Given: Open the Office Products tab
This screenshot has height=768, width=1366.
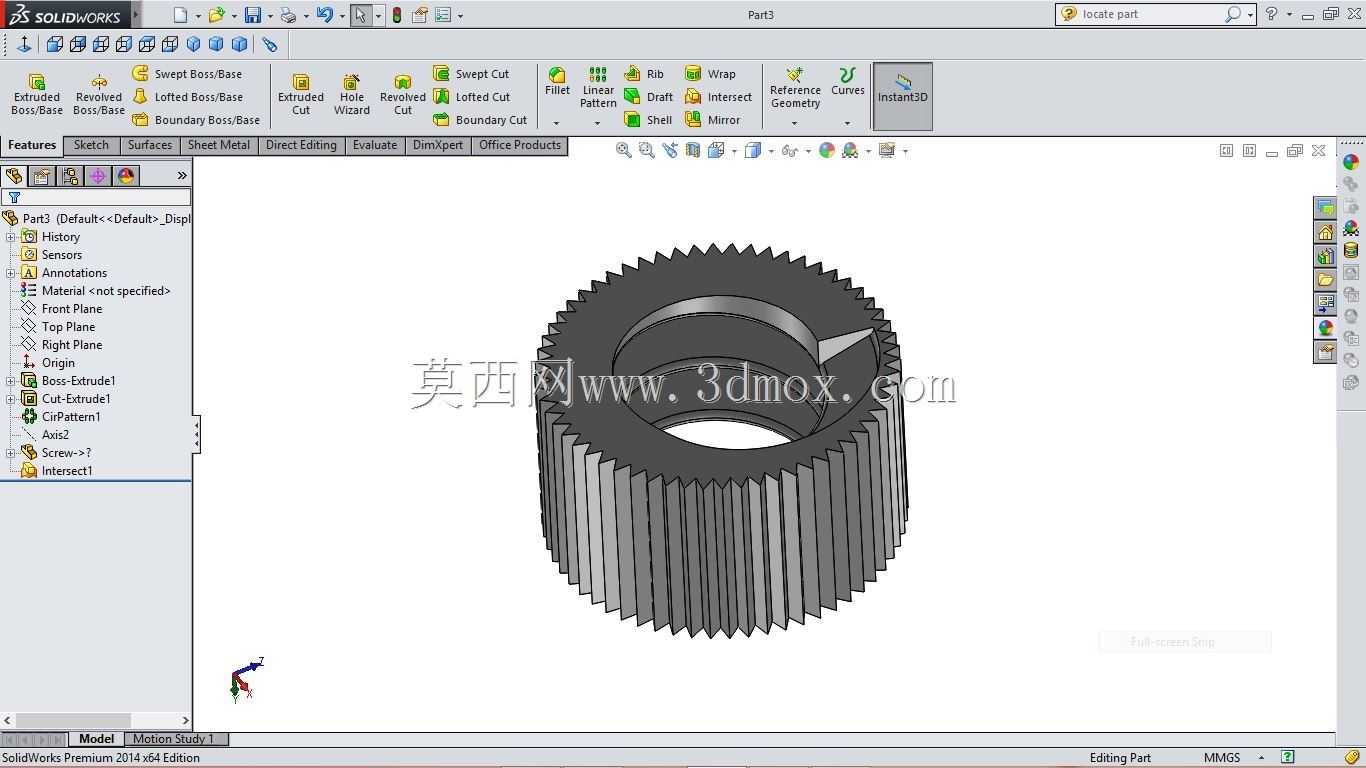Looking at the screenshot, I should 520,146.
